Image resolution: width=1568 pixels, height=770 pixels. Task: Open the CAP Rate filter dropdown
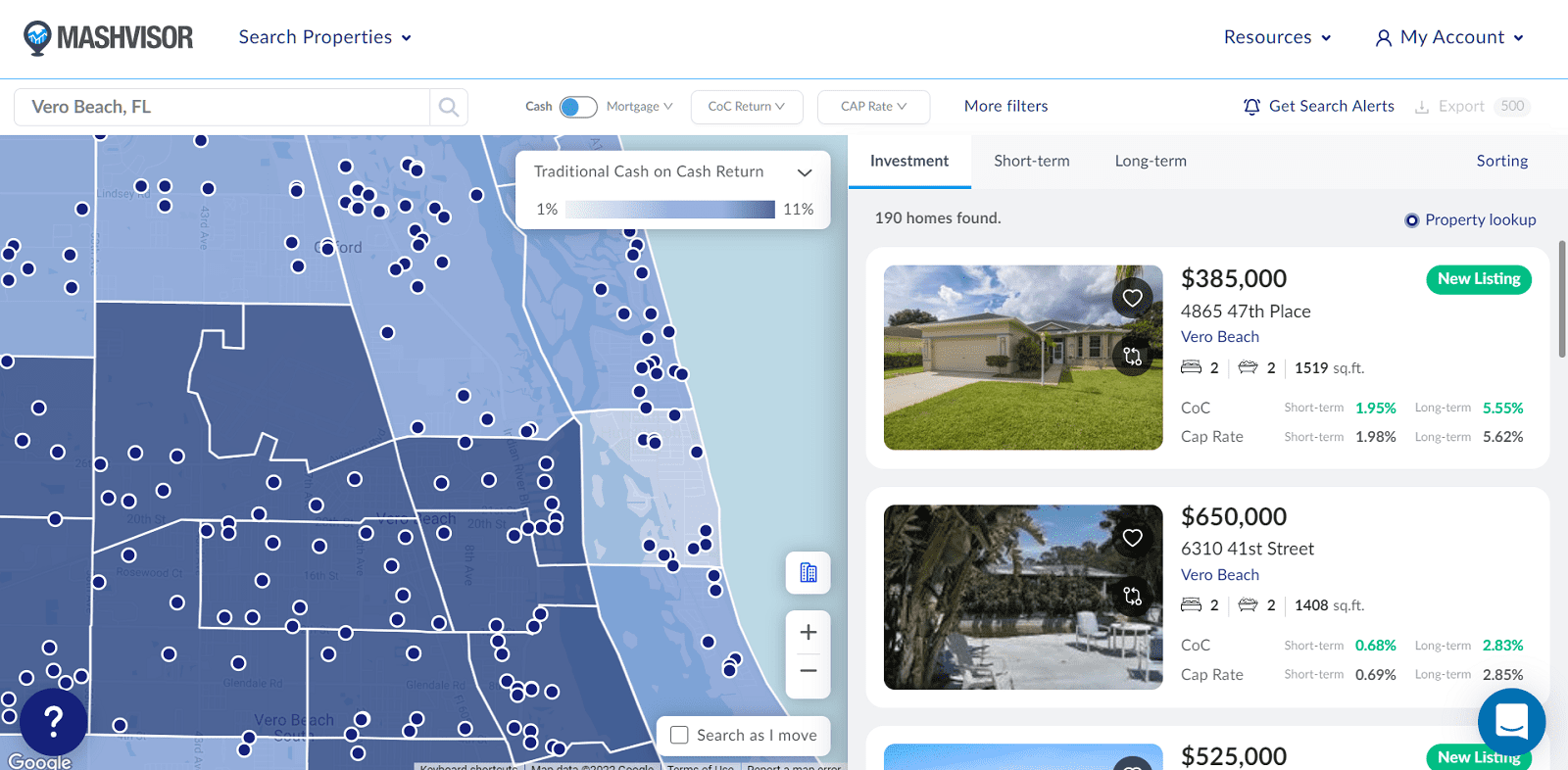click(873, 107)
